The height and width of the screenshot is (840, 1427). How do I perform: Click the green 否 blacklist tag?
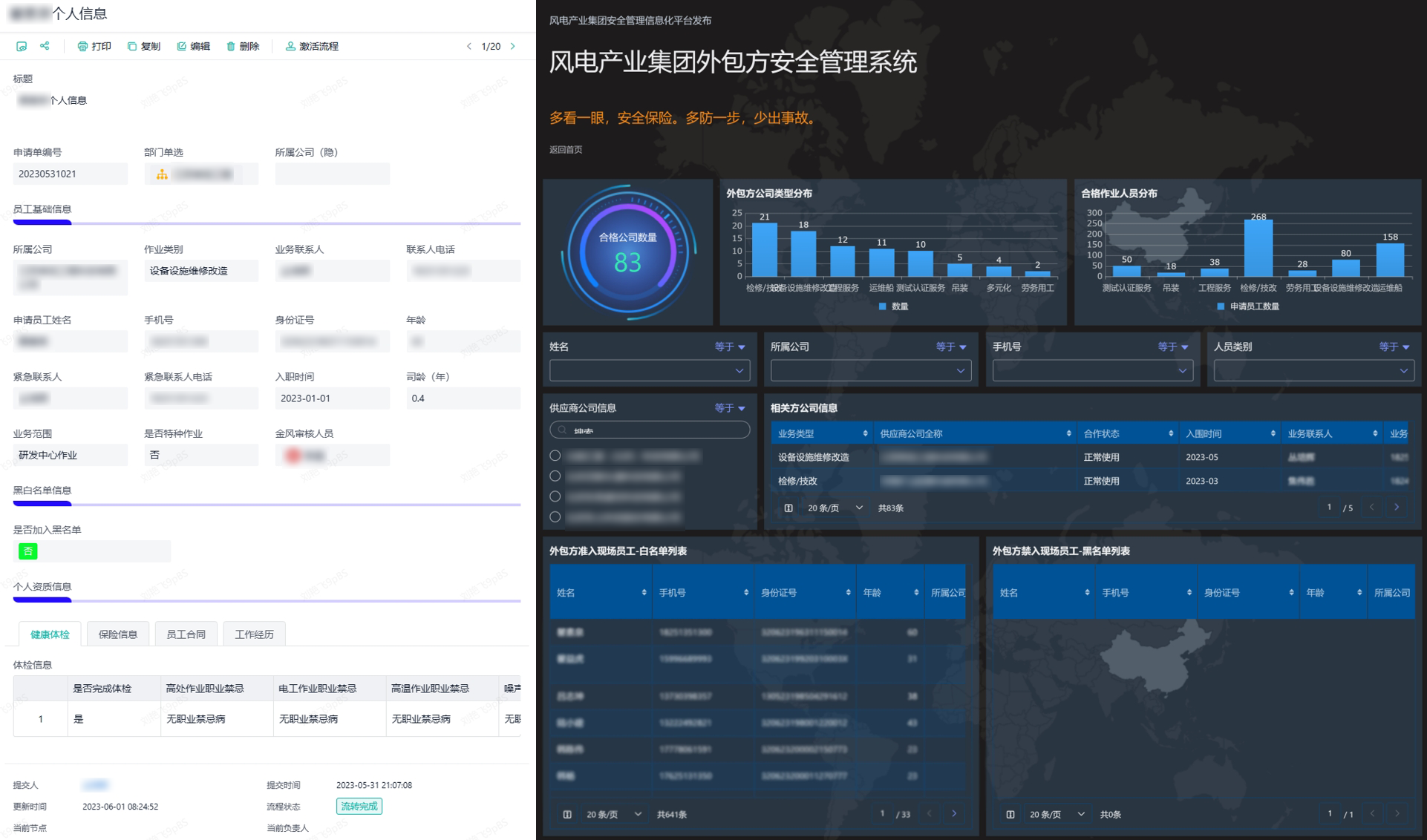28,551
